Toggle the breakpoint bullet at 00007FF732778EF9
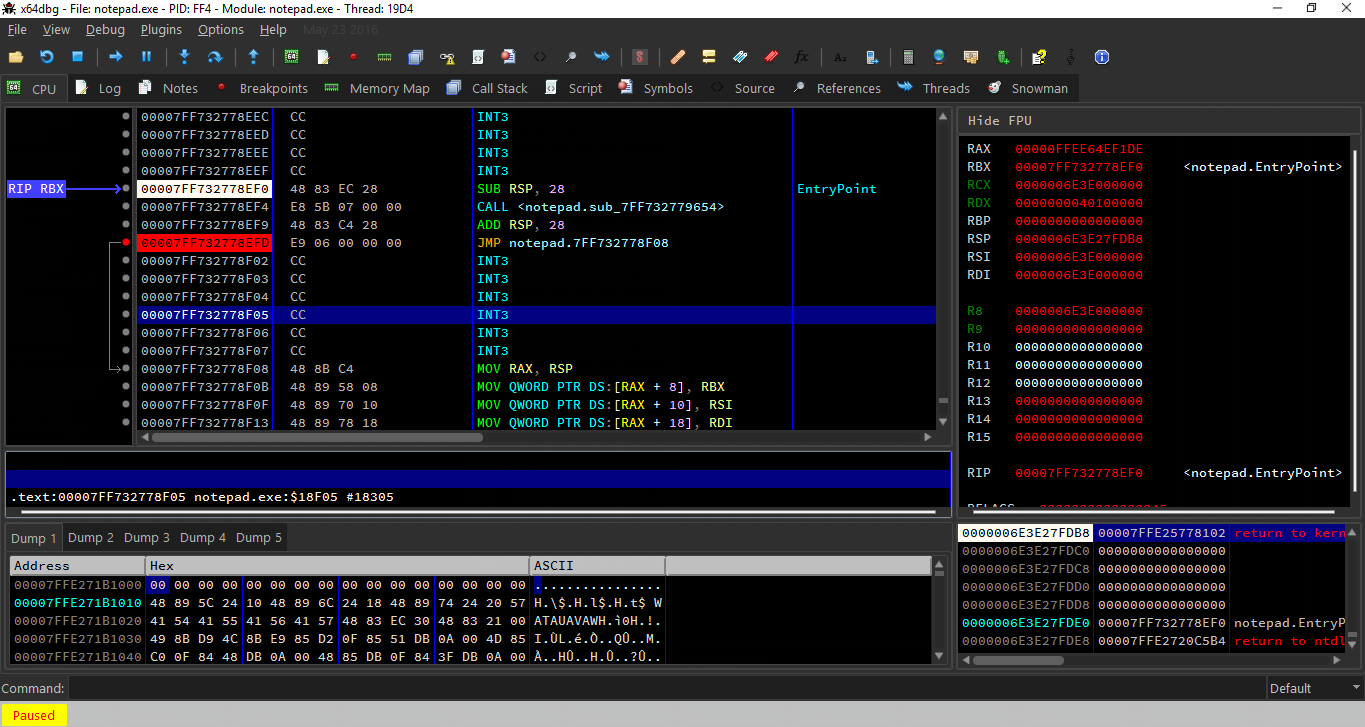Screen dimensions: 1365x727 pos(126,224)
